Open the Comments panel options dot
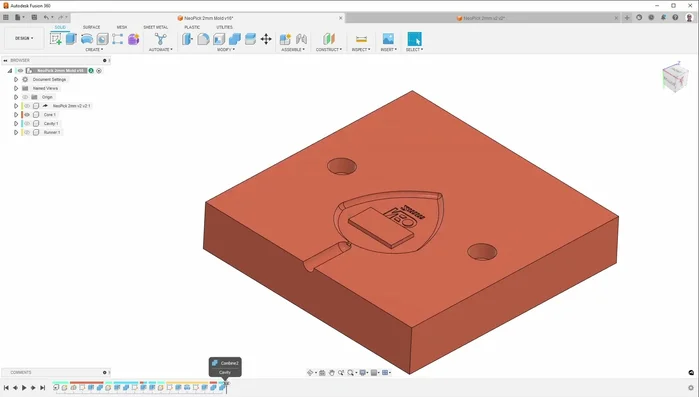Screen dimensions: 699x397 tap(105, 372)
